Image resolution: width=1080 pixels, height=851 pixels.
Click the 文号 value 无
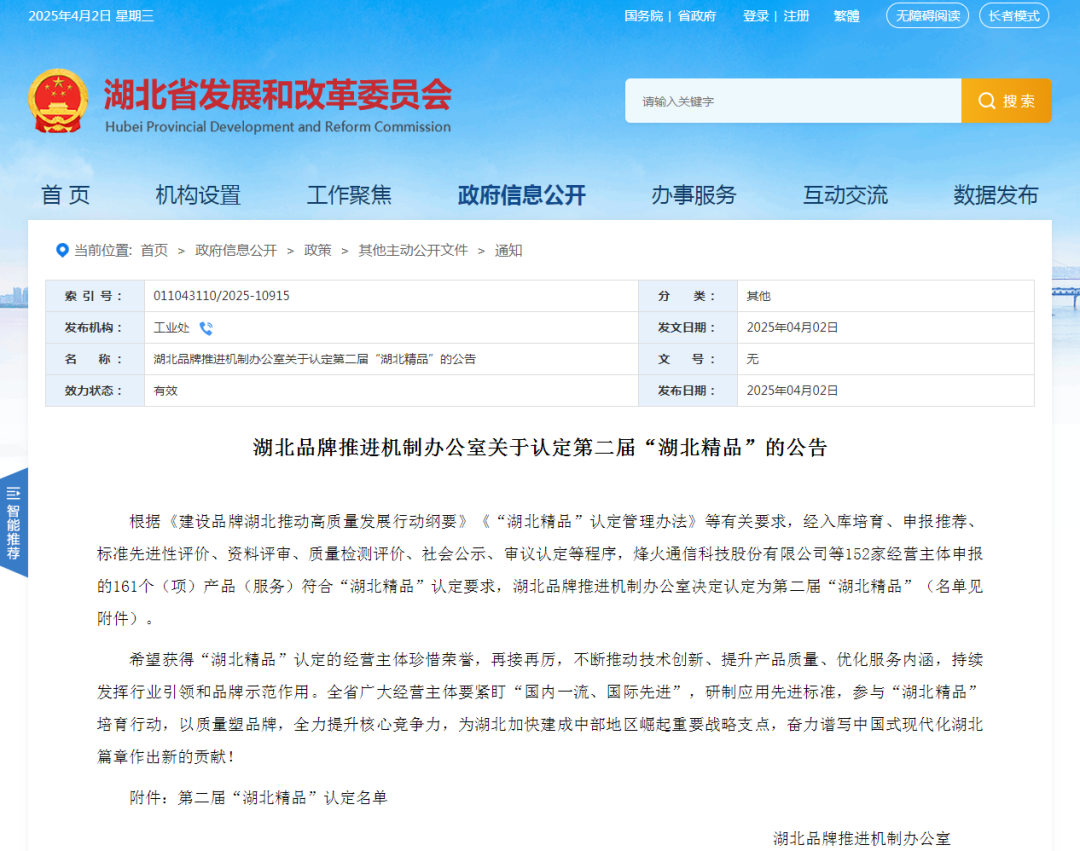pyautogui.click(x=752, y=359)
